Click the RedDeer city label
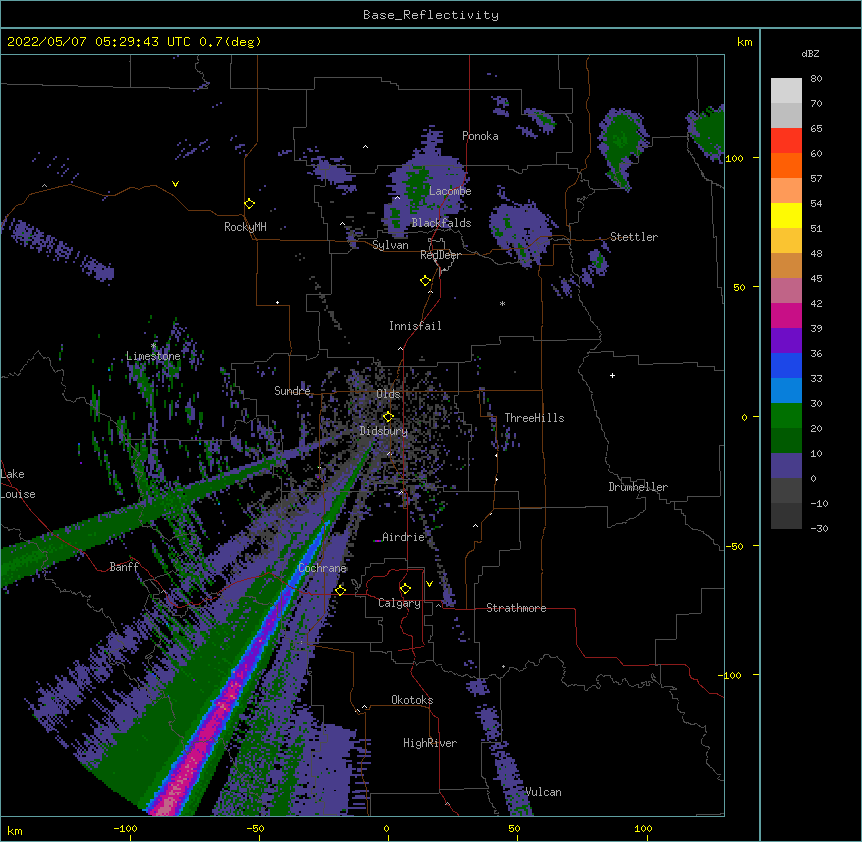This screenshot has height=842, width=862. 440,255
